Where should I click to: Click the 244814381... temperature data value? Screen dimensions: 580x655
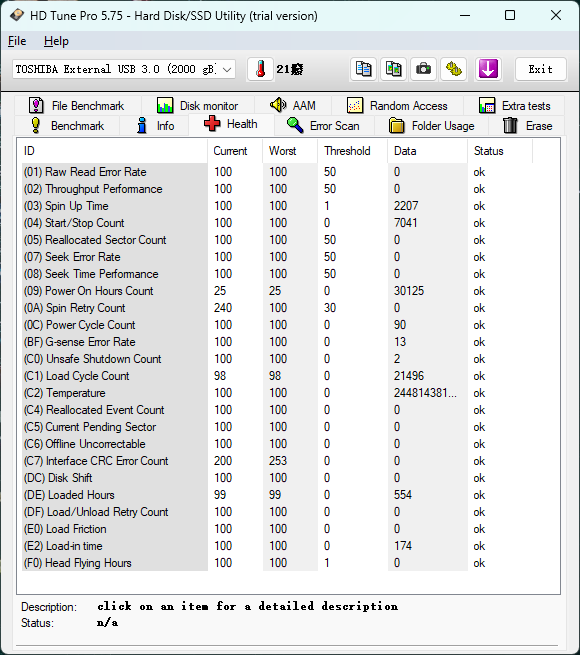pyautogui.click(x=425, y=393)
